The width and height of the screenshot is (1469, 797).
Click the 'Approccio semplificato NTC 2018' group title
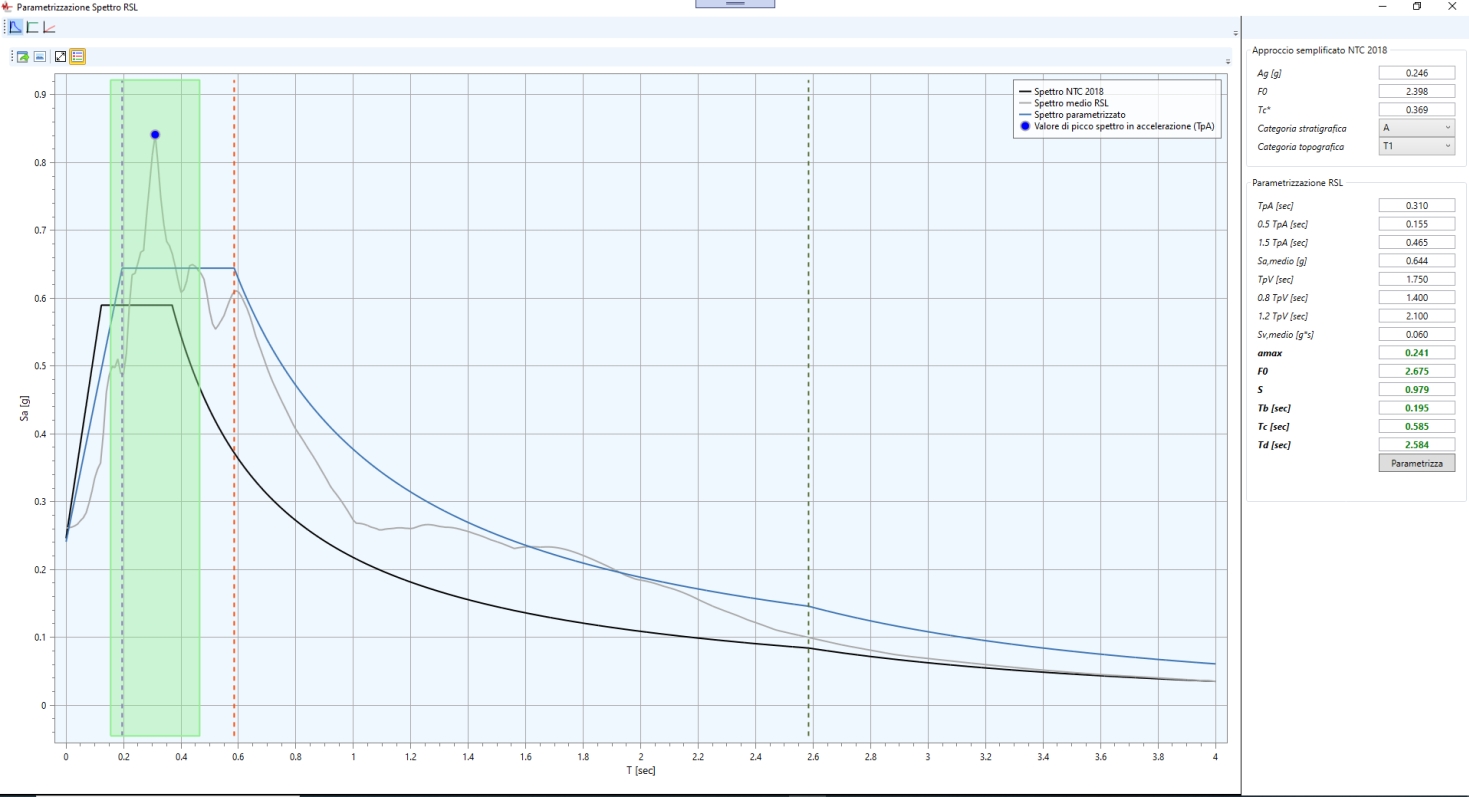tap(1319, 49)
